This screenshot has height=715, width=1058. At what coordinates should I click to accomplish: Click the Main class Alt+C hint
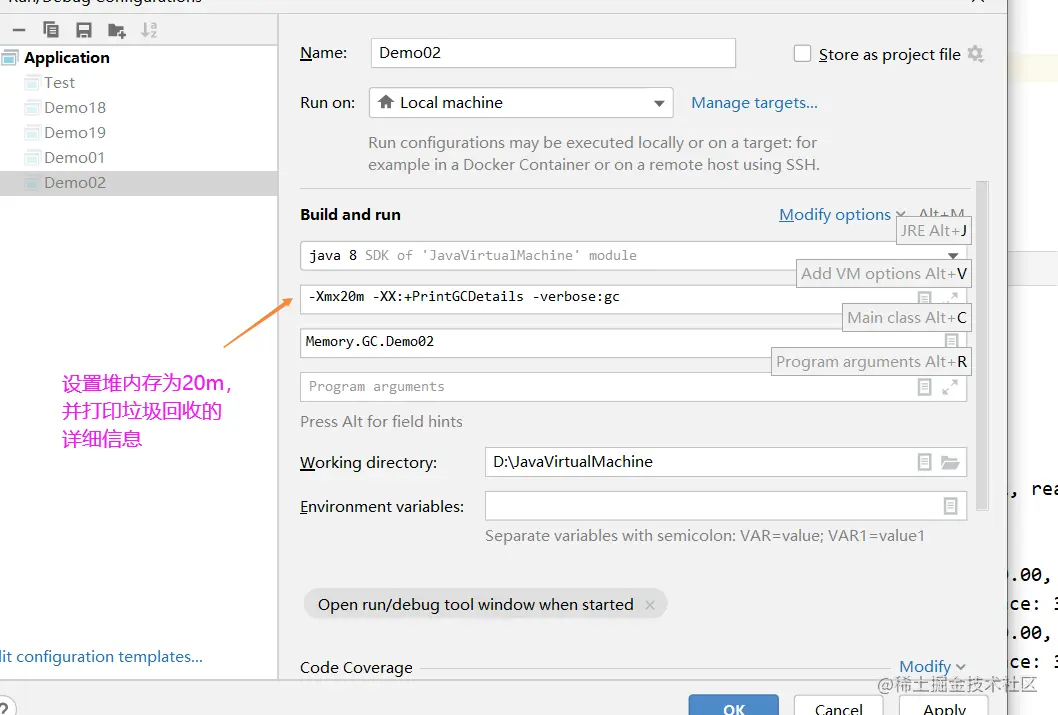coord(907,318)
